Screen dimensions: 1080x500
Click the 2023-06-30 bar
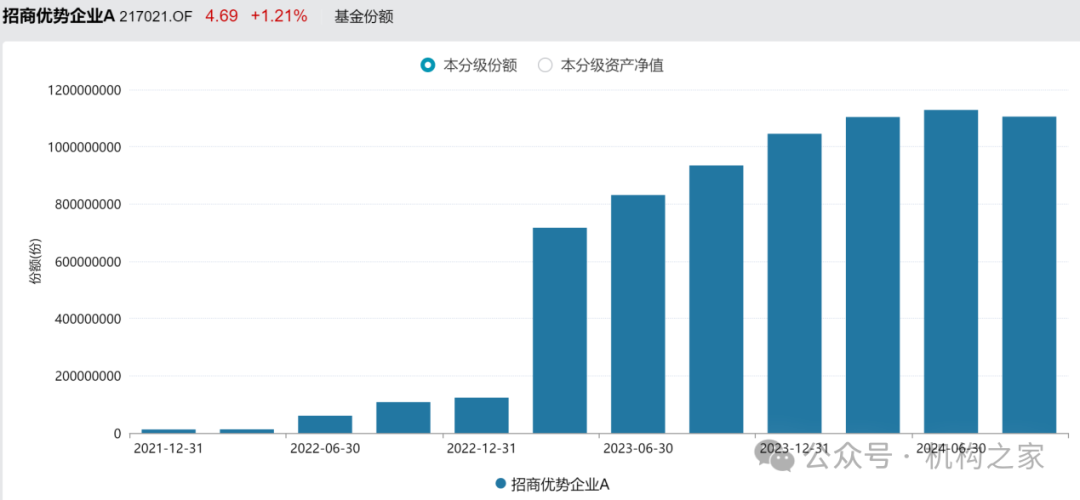coord(638,315)
